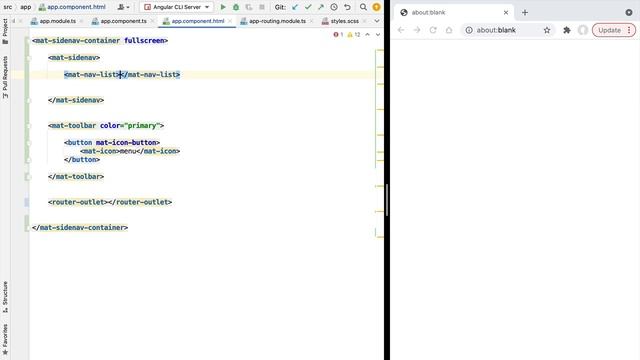Open the Structure tool window
The image size is (640, 360).
tap(5, 297)
